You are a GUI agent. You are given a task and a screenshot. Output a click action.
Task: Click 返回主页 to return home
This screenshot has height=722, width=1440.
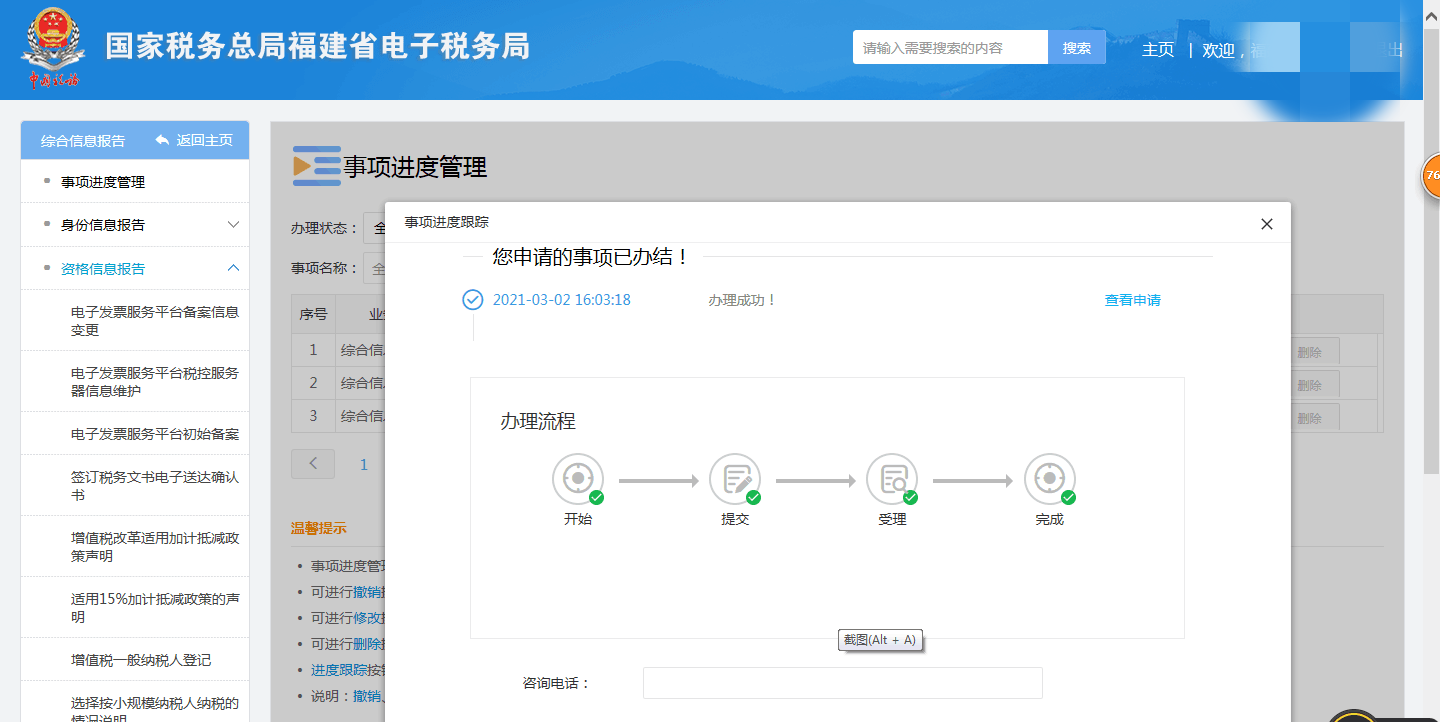pyautogui.click(x=195, y=140)
